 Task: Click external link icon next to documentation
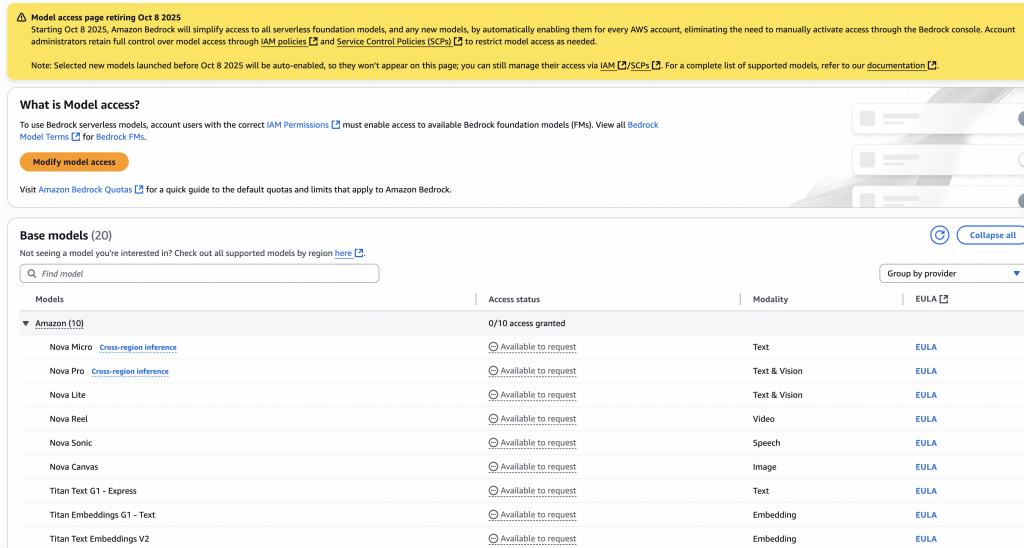pos(933,66)
